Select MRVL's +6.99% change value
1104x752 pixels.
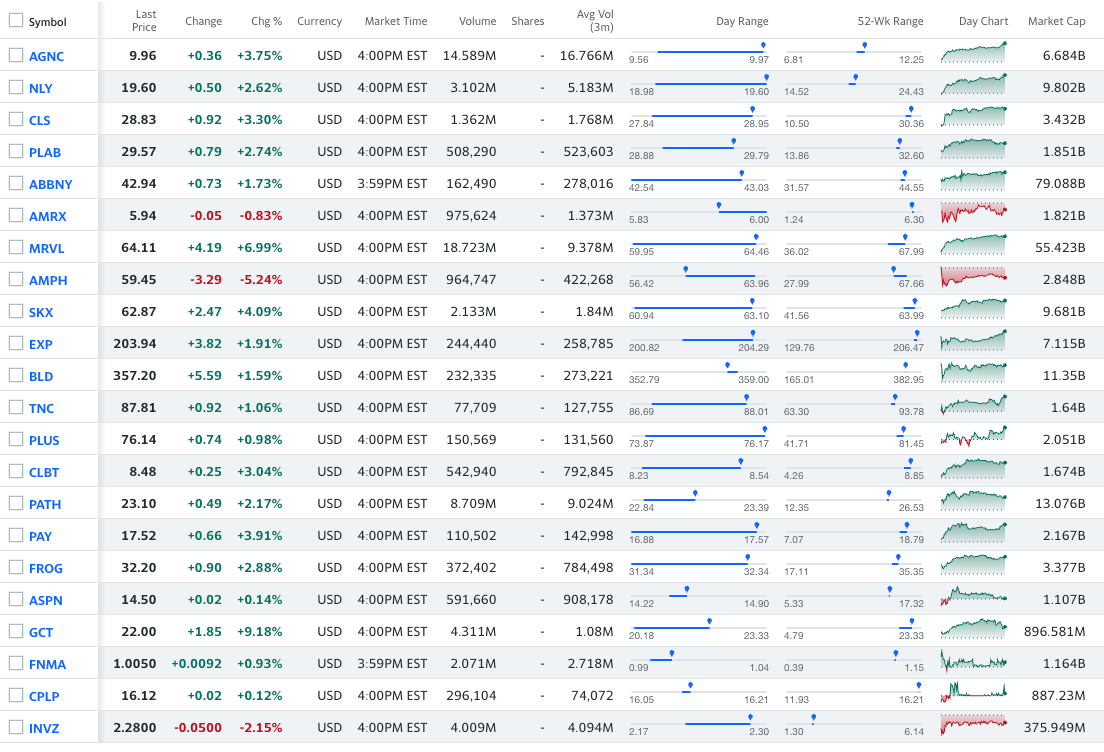click(x=259, y=248)
